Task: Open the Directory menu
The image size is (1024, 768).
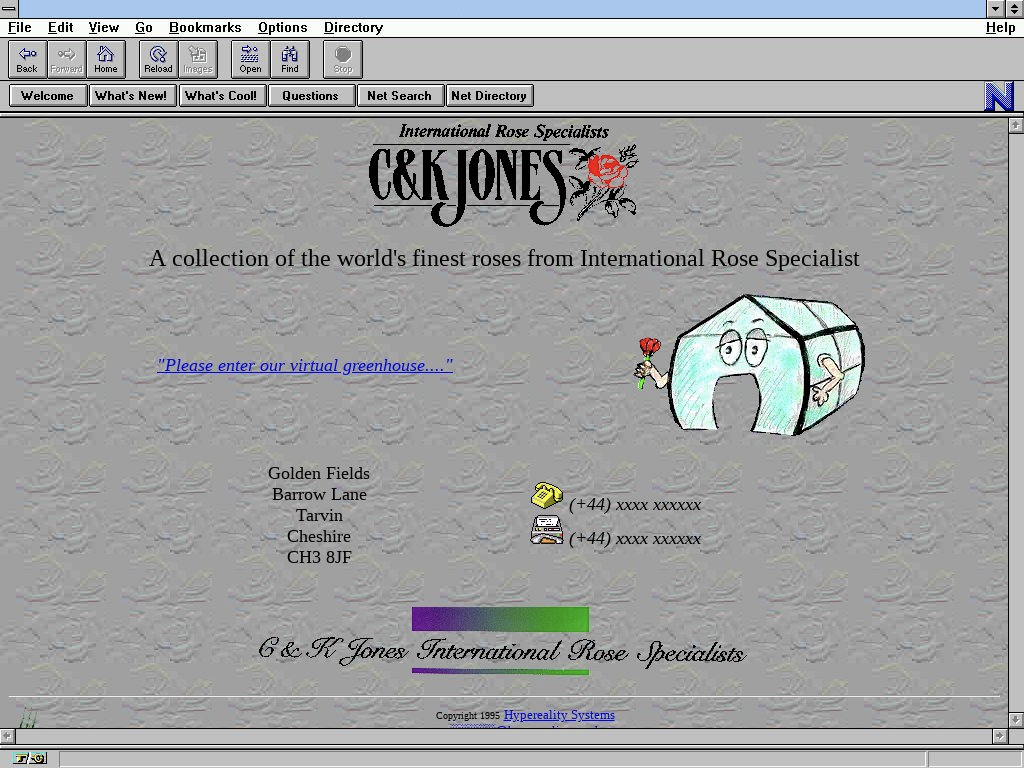Action: [353, 27]
